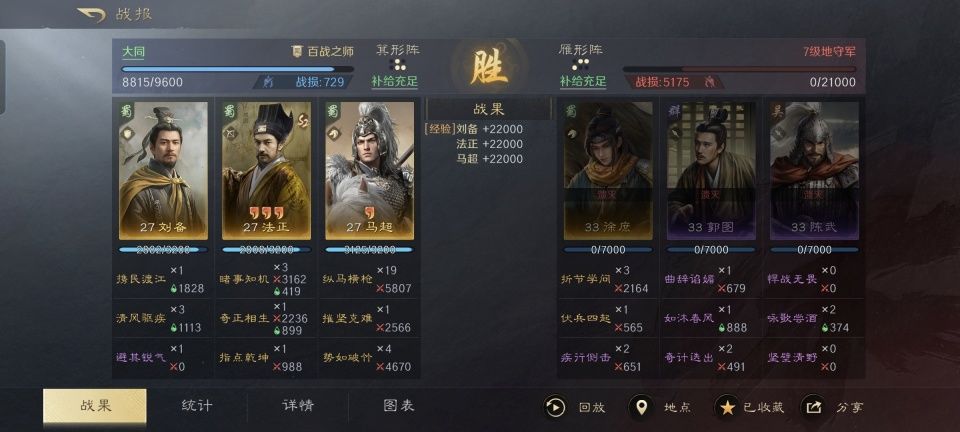This screenshot has height=432, width=960.
Task: Open the 刘备 general portrait card
Action: pos(163,171)
